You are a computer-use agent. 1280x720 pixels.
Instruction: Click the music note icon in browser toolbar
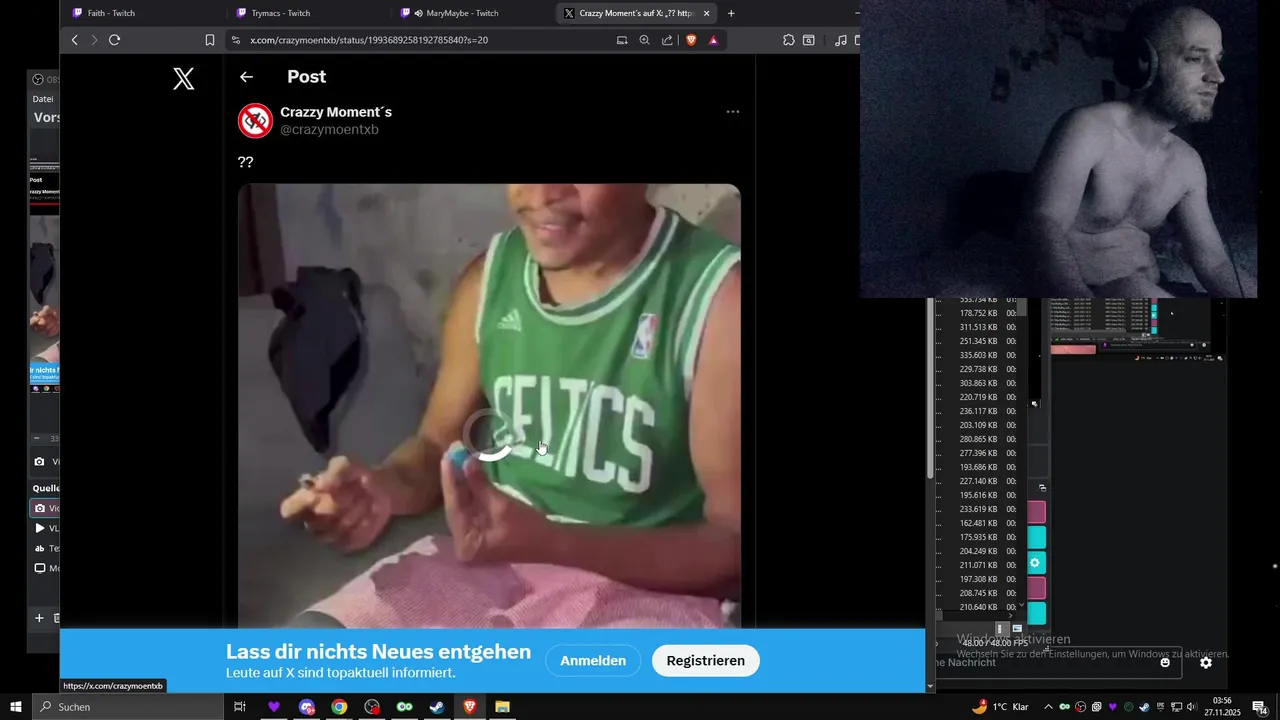click(840, 40)
